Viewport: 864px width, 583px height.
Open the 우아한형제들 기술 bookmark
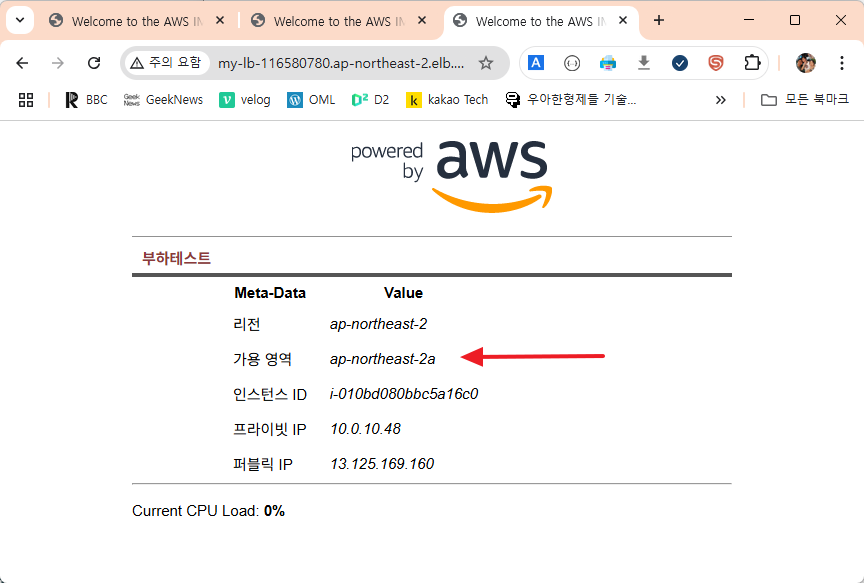pyautogui.click(x=571, y=100)
